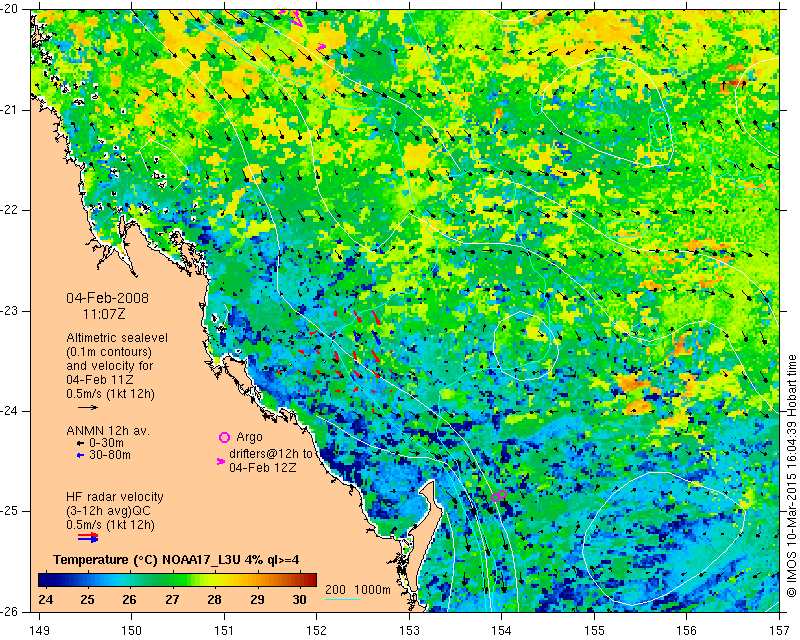
Task: Click latitude axis label -23
Action: 9,310
